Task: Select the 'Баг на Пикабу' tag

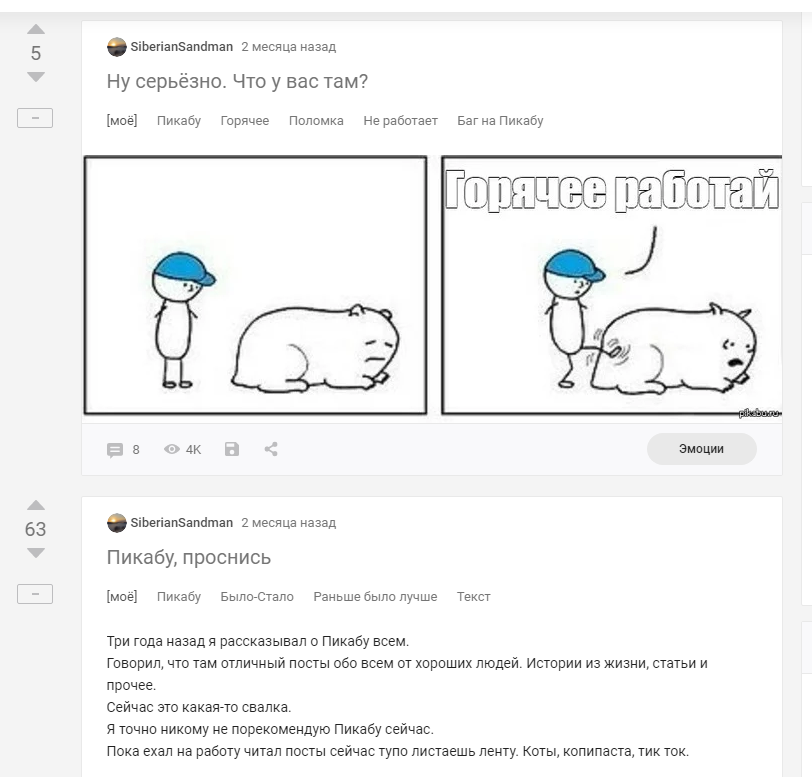Action: point(500,121)
